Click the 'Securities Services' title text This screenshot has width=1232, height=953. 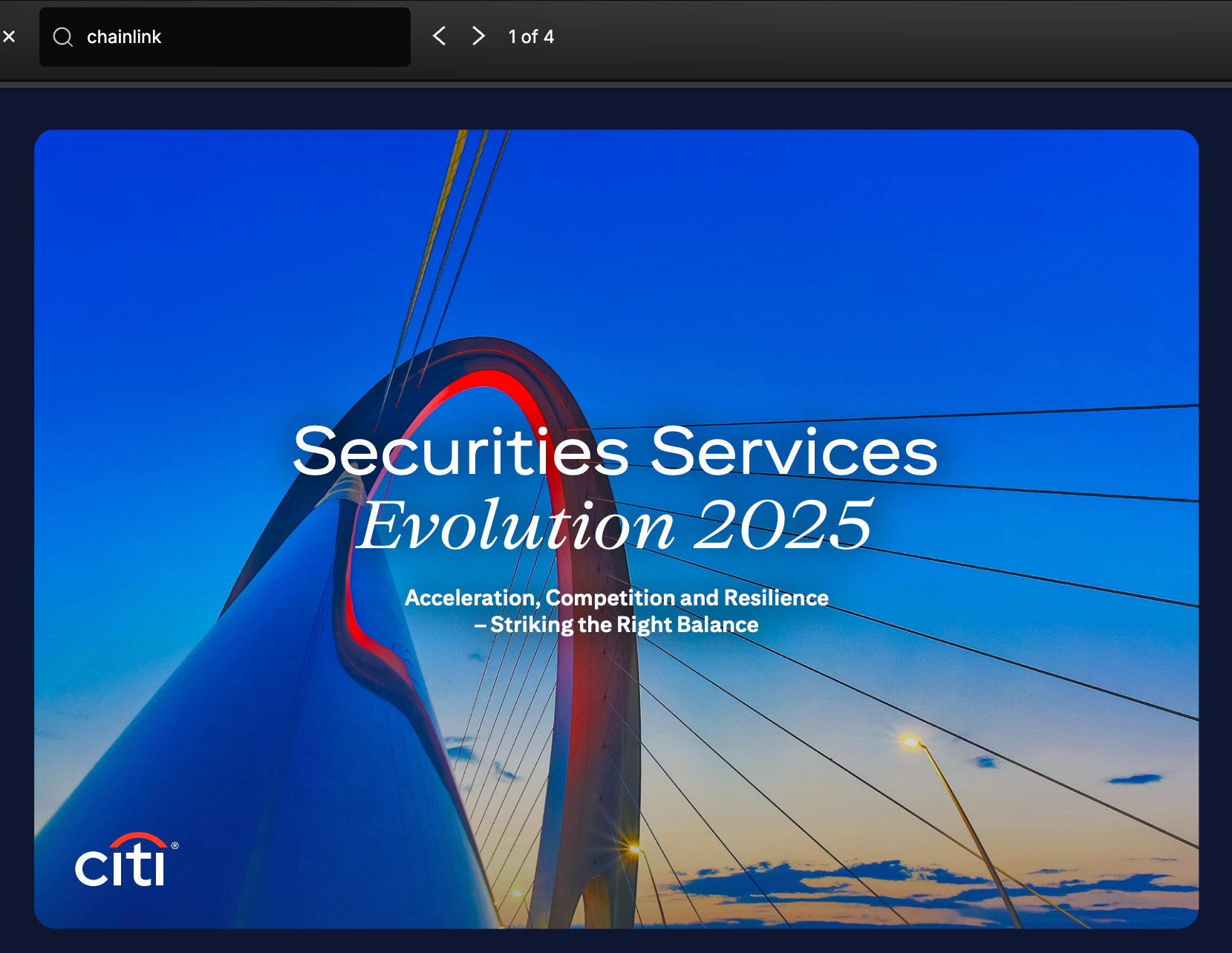(616, 452)
